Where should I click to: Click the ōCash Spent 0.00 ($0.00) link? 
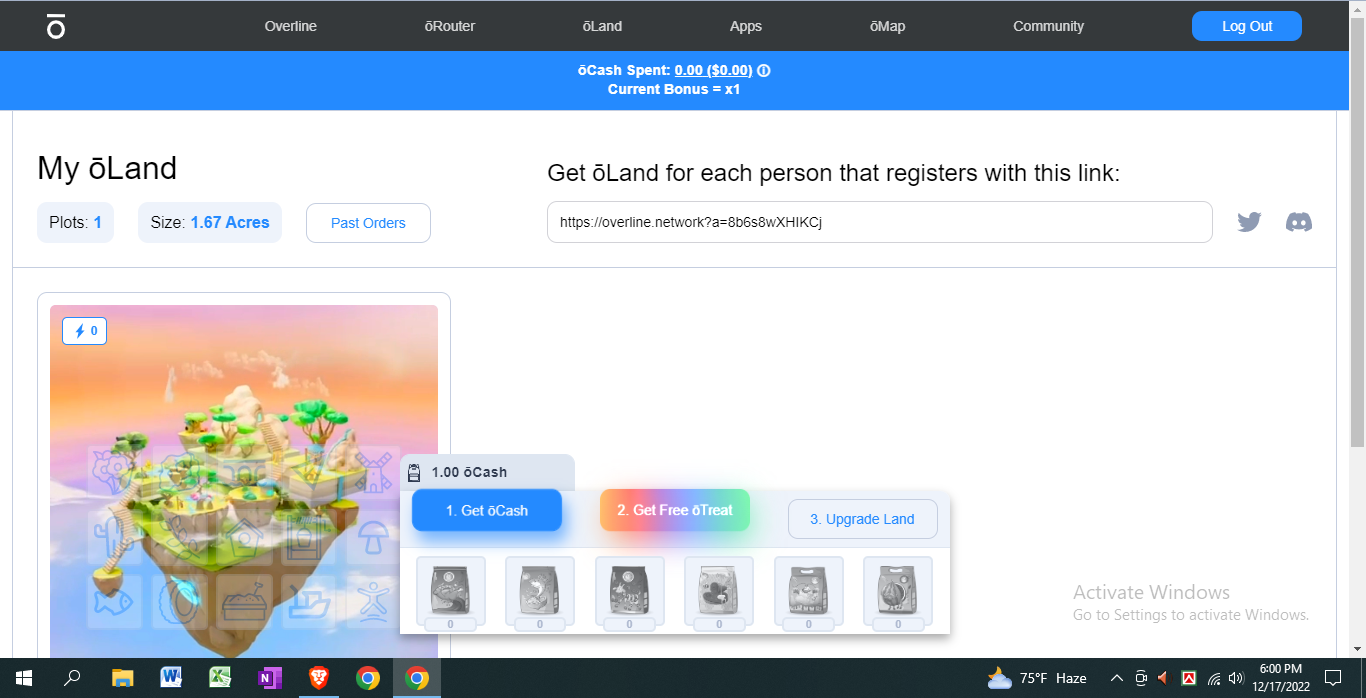pyautogui.click(x=713, y=70)
